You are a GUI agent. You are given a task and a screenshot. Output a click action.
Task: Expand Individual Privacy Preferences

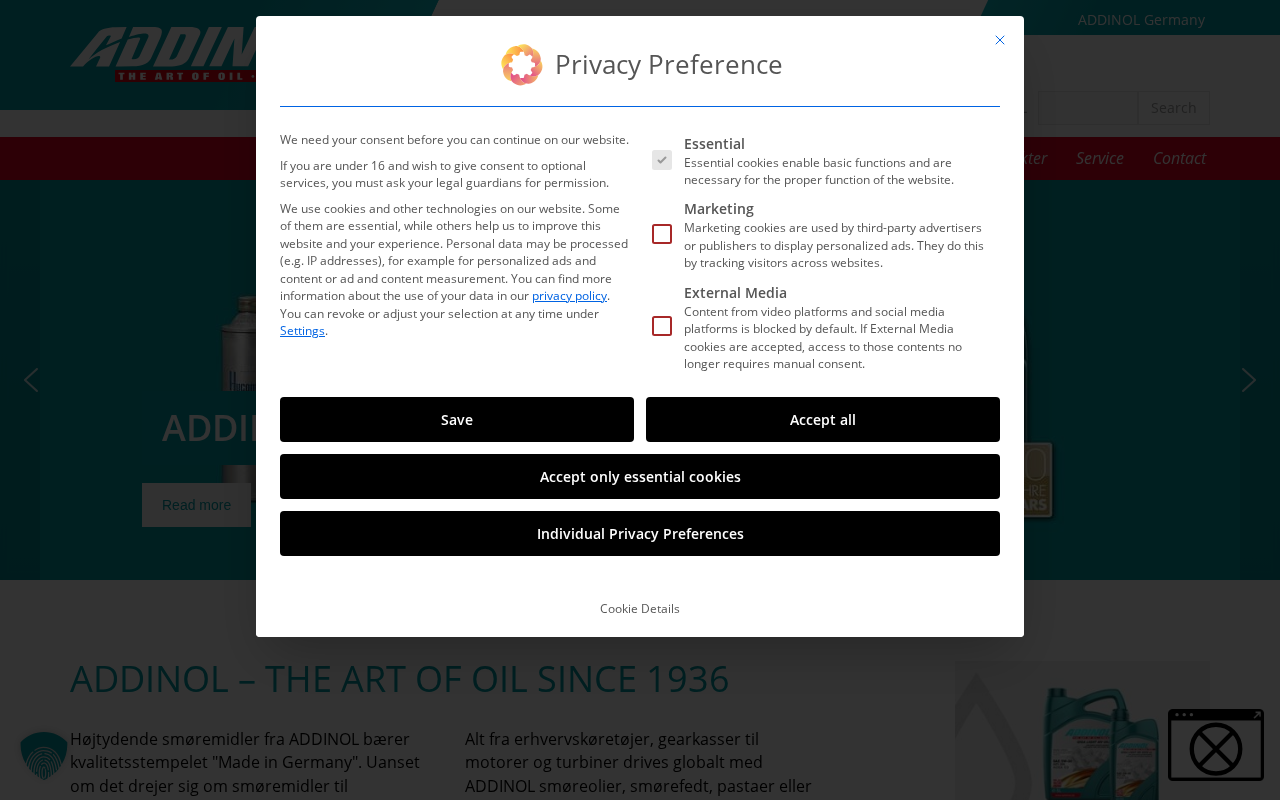(640, 534)
